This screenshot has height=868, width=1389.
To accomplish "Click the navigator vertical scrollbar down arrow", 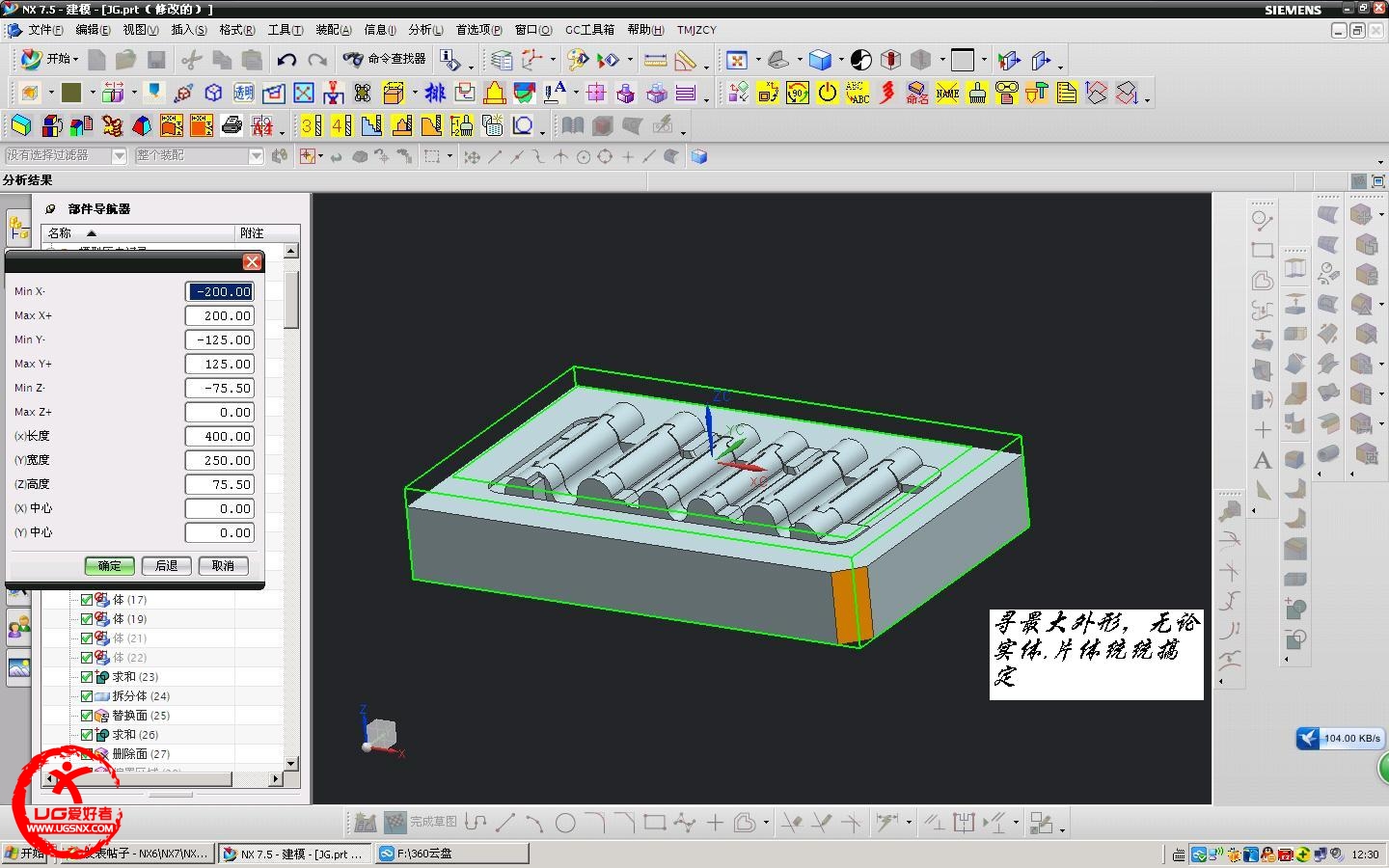I will [x=290, y=763].
